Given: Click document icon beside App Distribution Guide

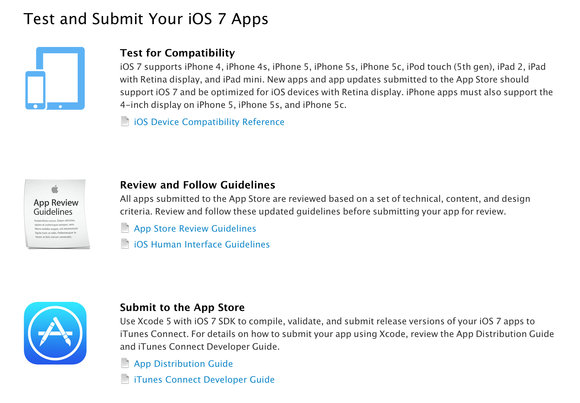Looking at the screenshot, I should pyautogui.click(x=125, y=363).
